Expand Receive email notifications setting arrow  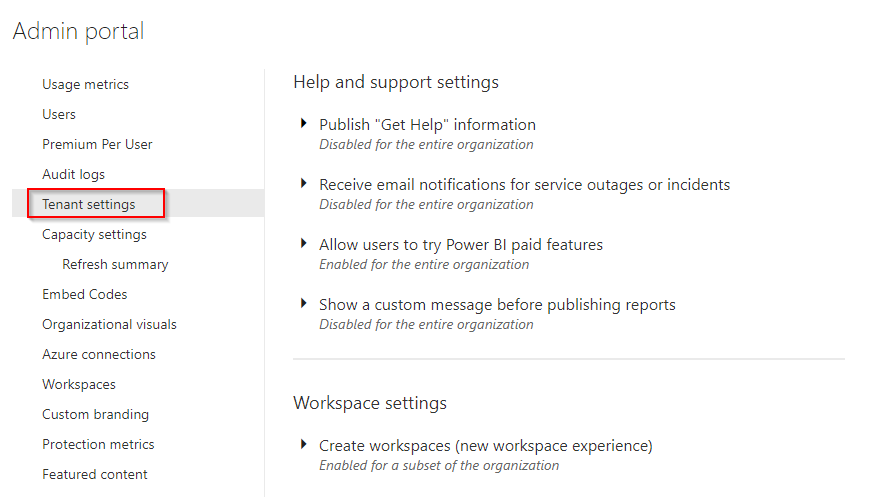coord(304,183)
